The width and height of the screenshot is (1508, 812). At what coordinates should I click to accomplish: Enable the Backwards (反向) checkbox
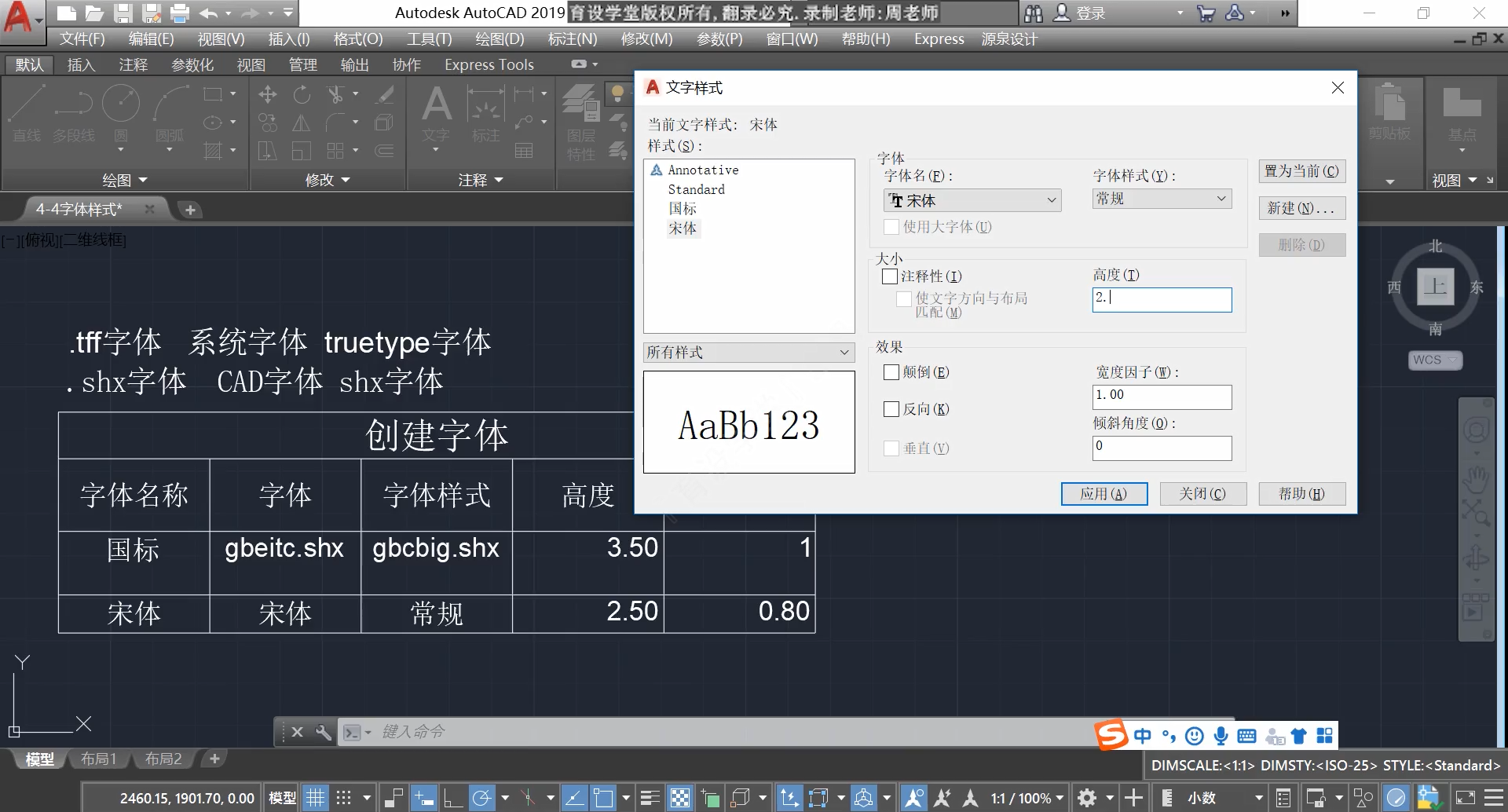(x=891, y=409)
